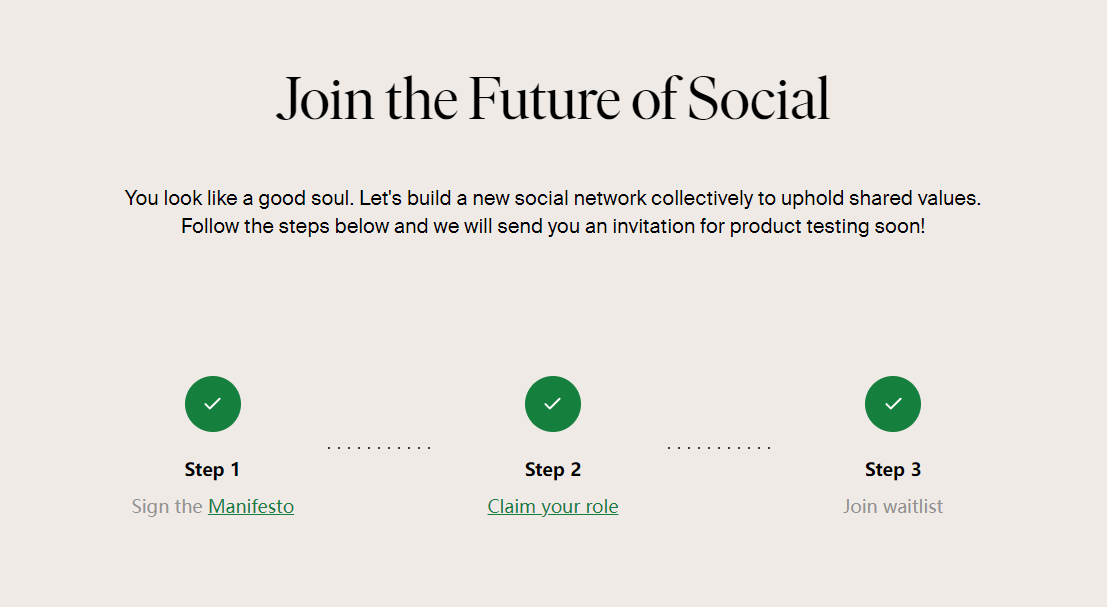
Task: Click the green checkmark circle above Step 3
Action: coord(893,404)
